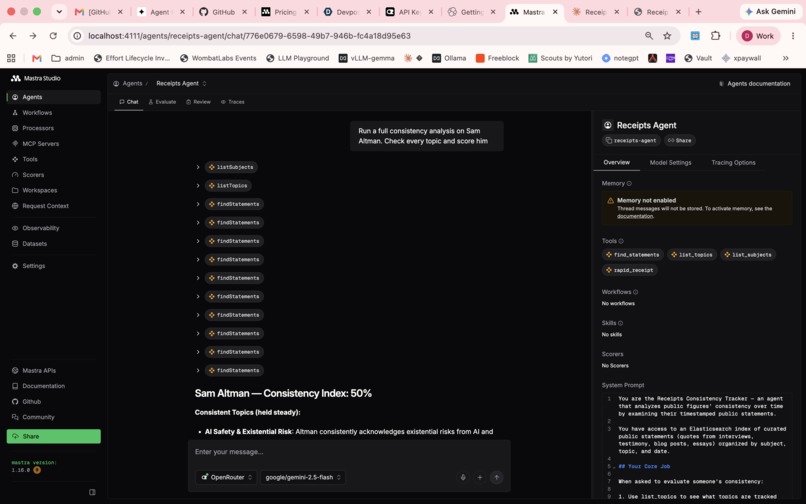
Task: Bookmark this page with star icon
Action: pos(667,36)
